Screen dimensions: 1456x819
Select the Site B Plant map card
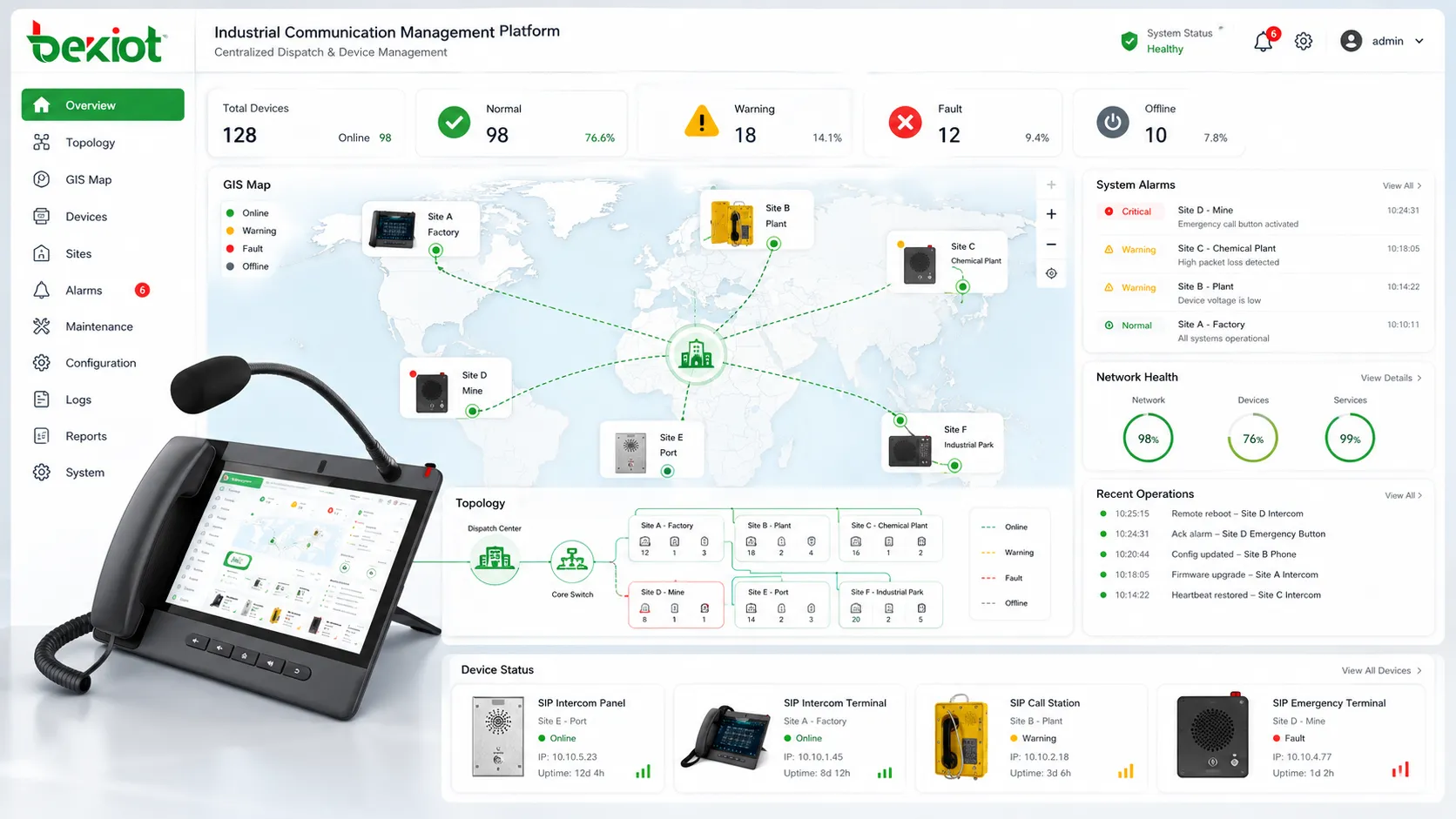[x=756, y=221]
